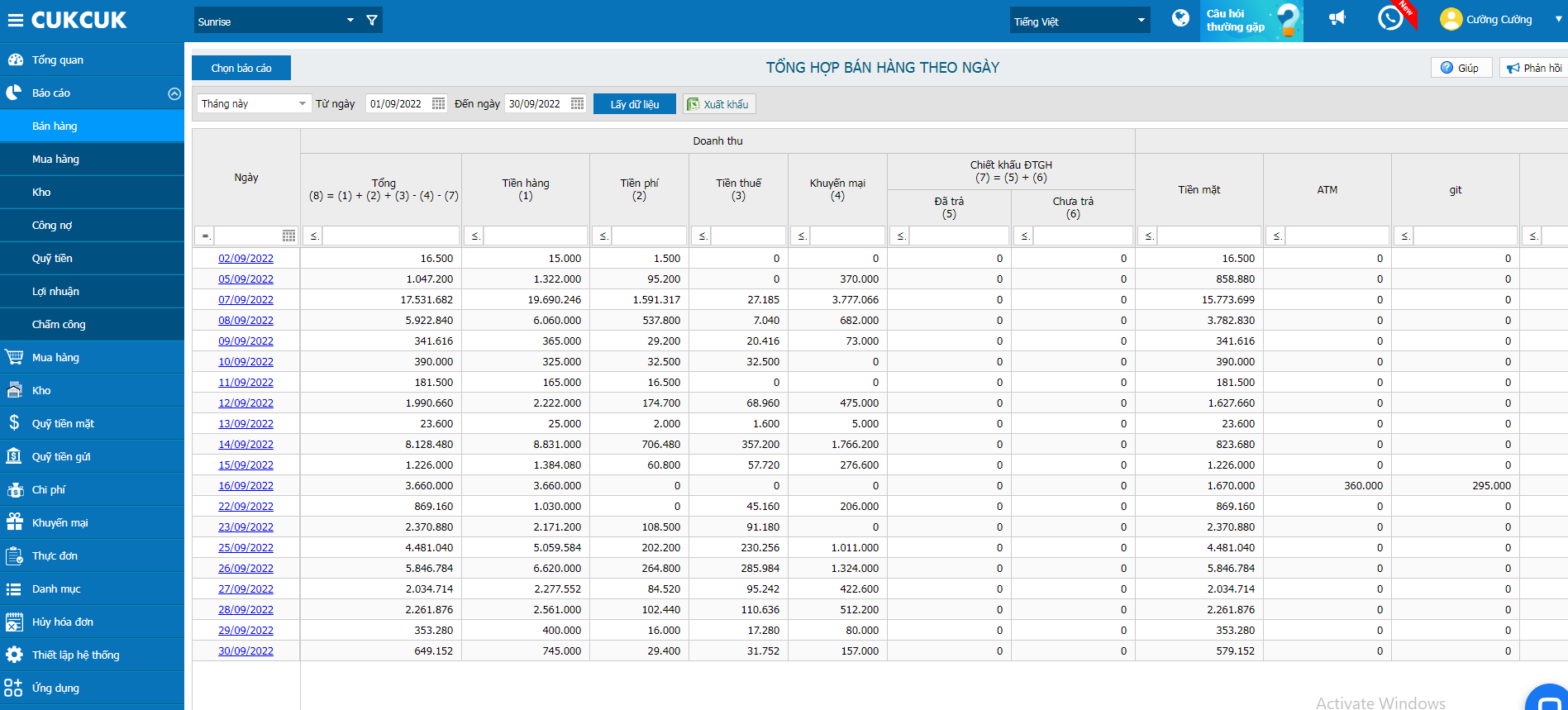Image resolution: width=1568 pixels, height=710 pixels.
Task: Open Kho warehouse section with icon
Action: [92, 390]
